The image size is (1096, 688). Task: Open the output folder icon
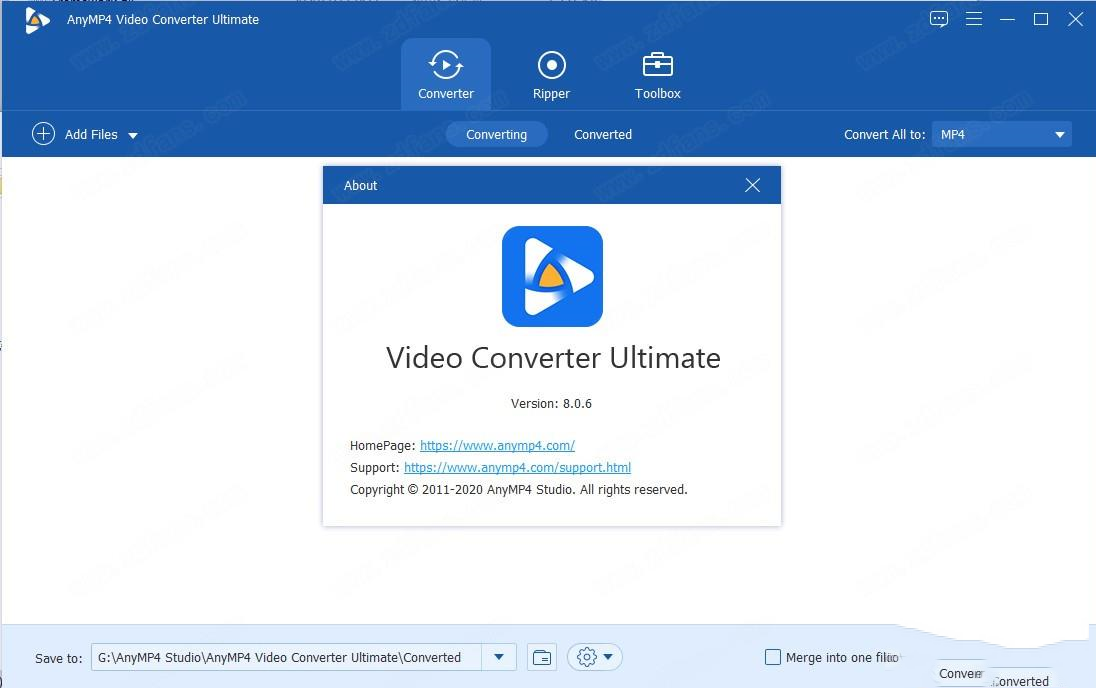click(x=542, y=657)
